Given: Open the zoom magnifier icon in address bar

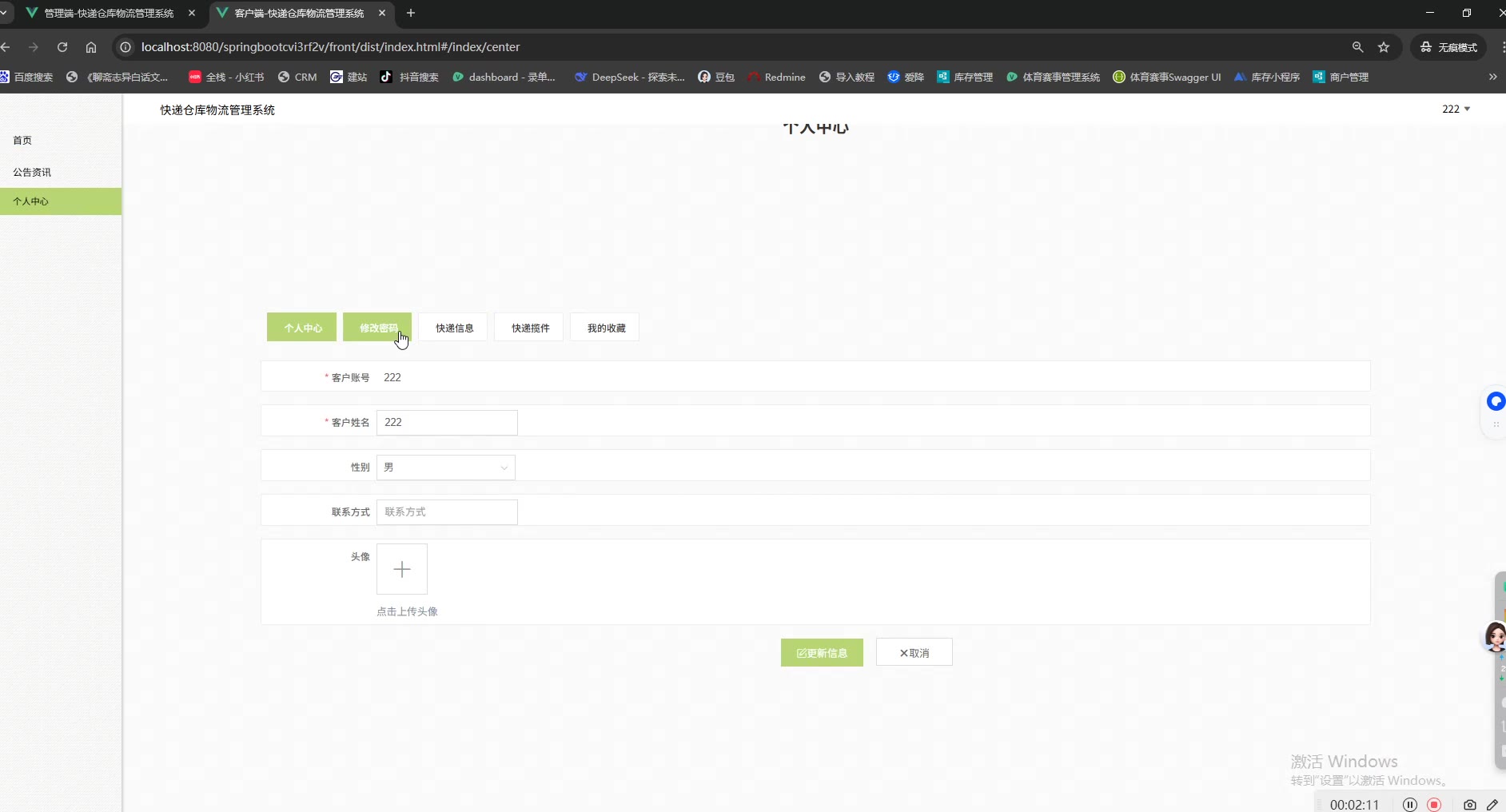Looking at the screenshot, I should 1357,47.
